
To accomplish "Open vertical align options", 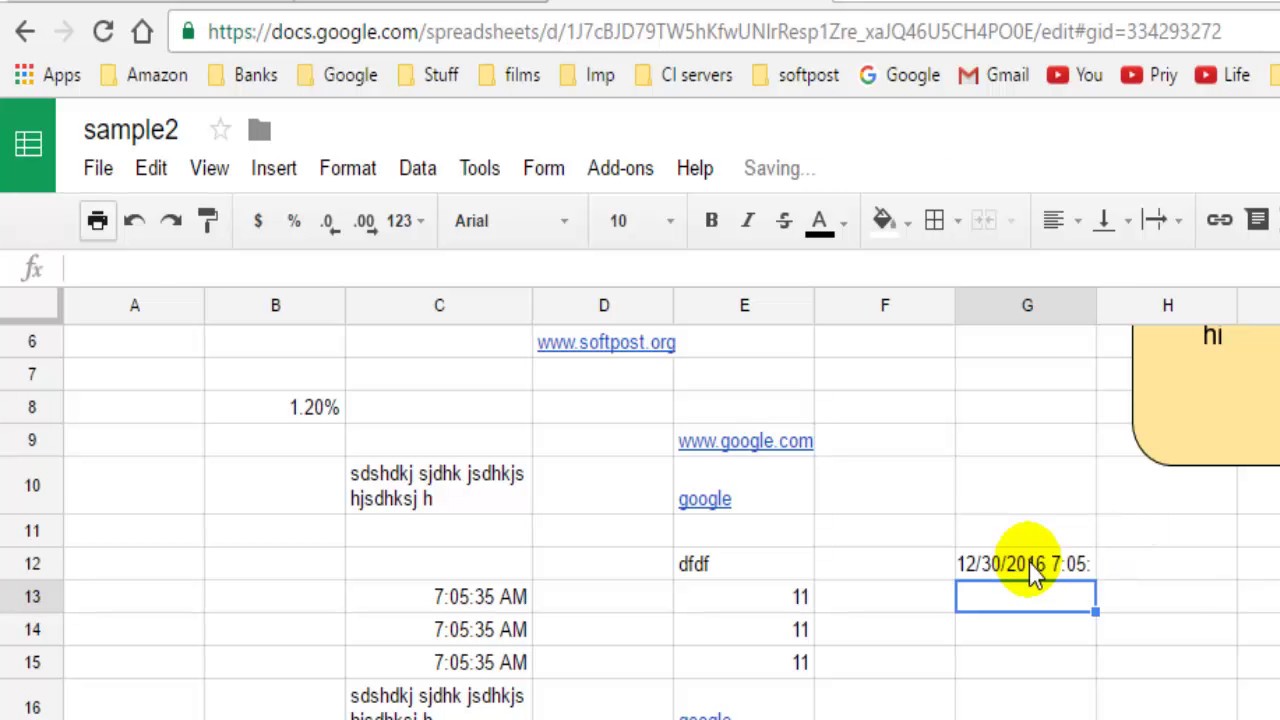I will [1104, 220].
